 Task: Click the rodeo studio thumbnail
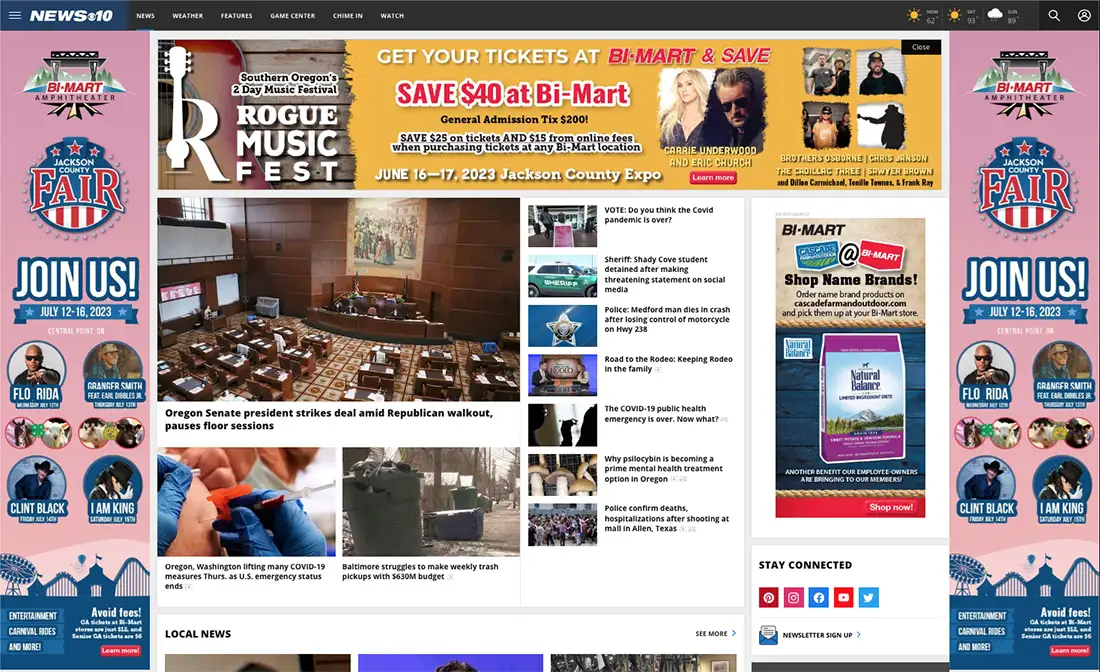coord(563,375)
